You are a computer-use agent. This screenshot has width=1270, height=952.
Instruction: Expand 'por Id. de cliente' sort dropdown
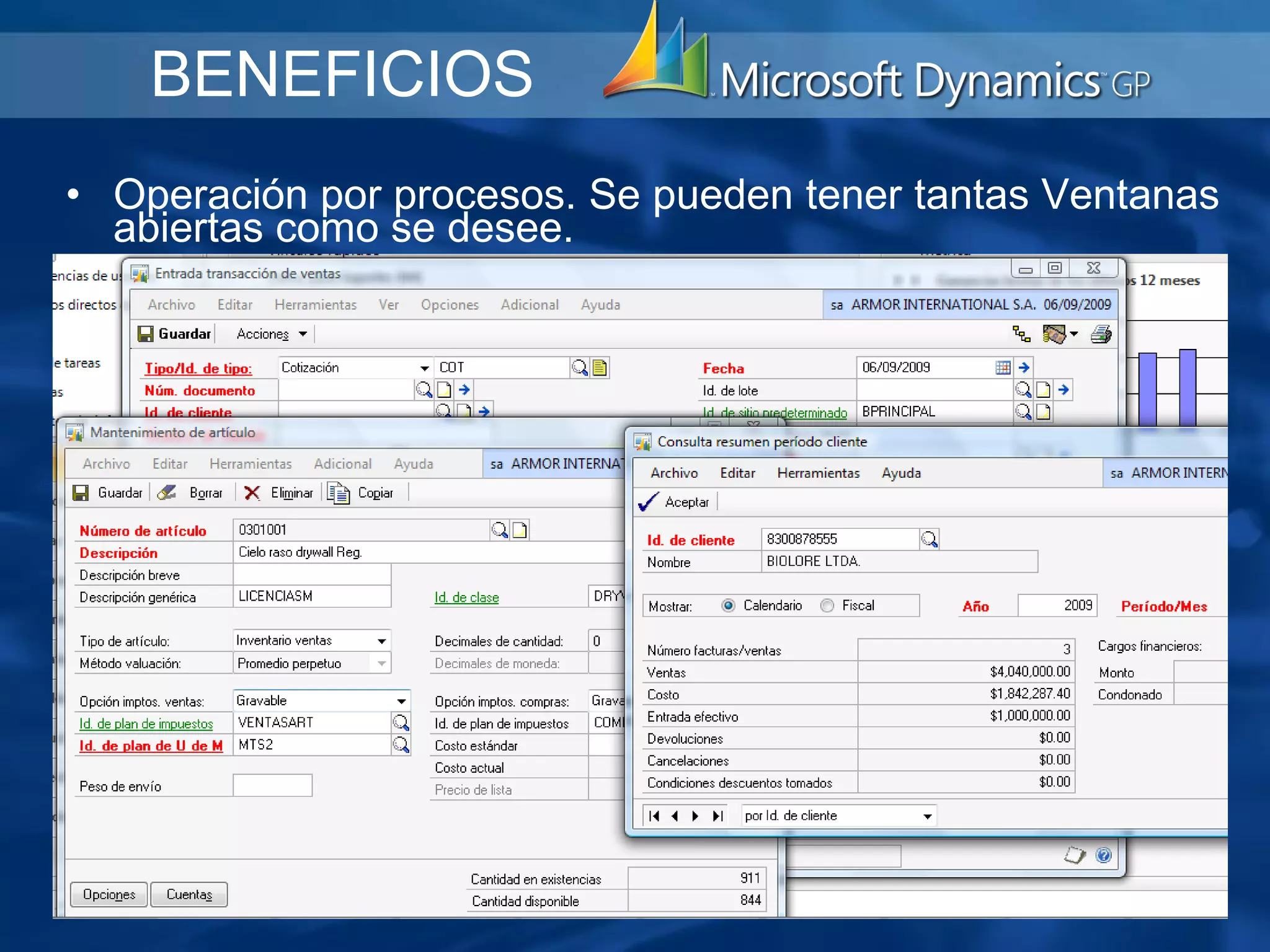[x=928, y=816]
